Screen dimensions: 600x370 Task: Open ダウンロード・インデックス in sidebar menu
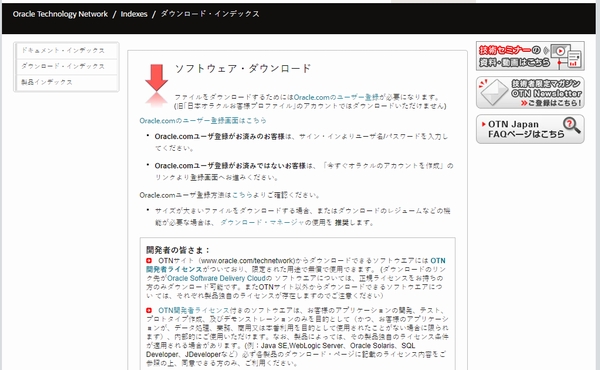point(67,66)
